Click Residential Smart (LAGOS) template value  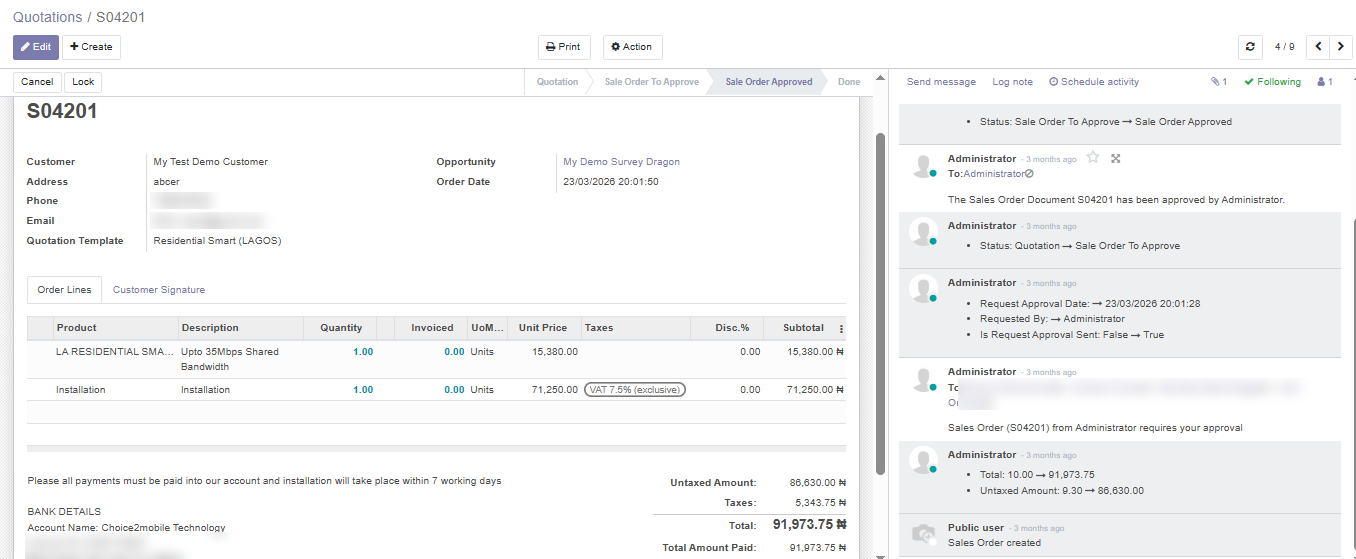[217, 241]
